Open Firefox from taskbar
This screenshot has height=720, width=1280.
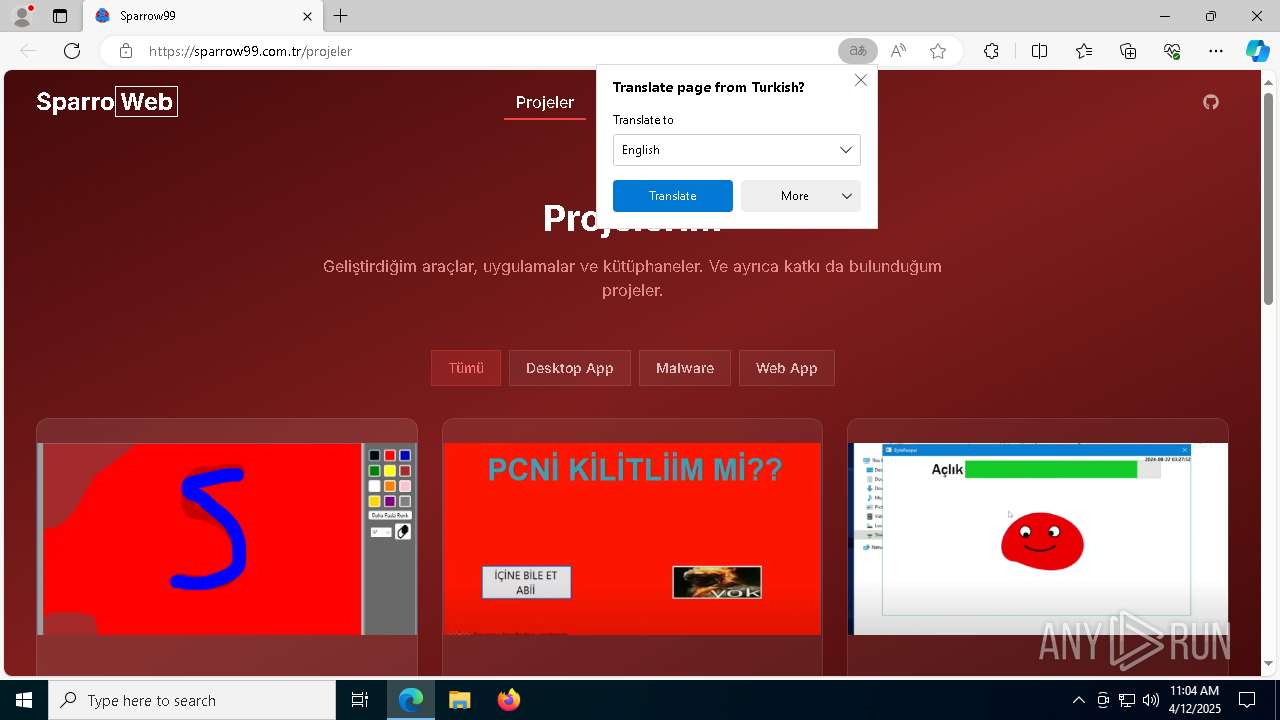pos(508,700)
